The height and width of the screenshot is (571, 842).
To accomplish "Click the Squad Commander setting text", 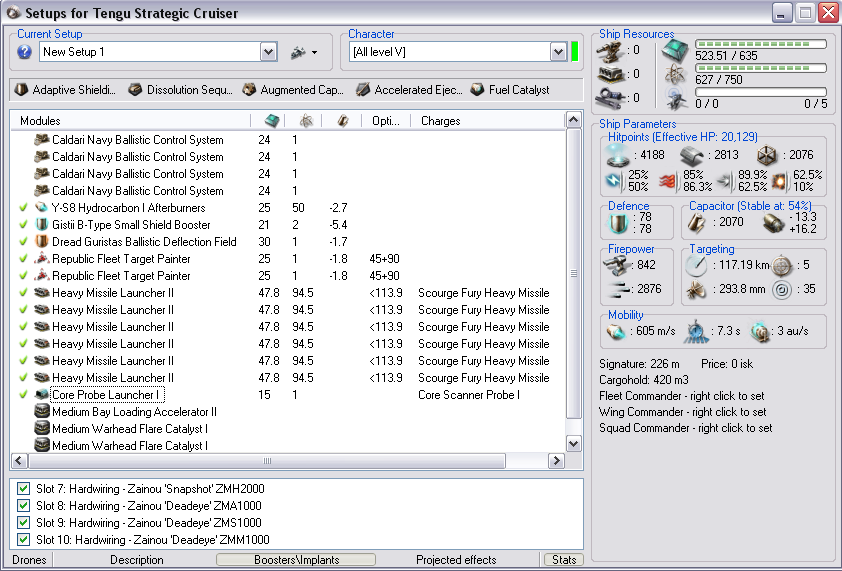I will (x=686, y=428).
